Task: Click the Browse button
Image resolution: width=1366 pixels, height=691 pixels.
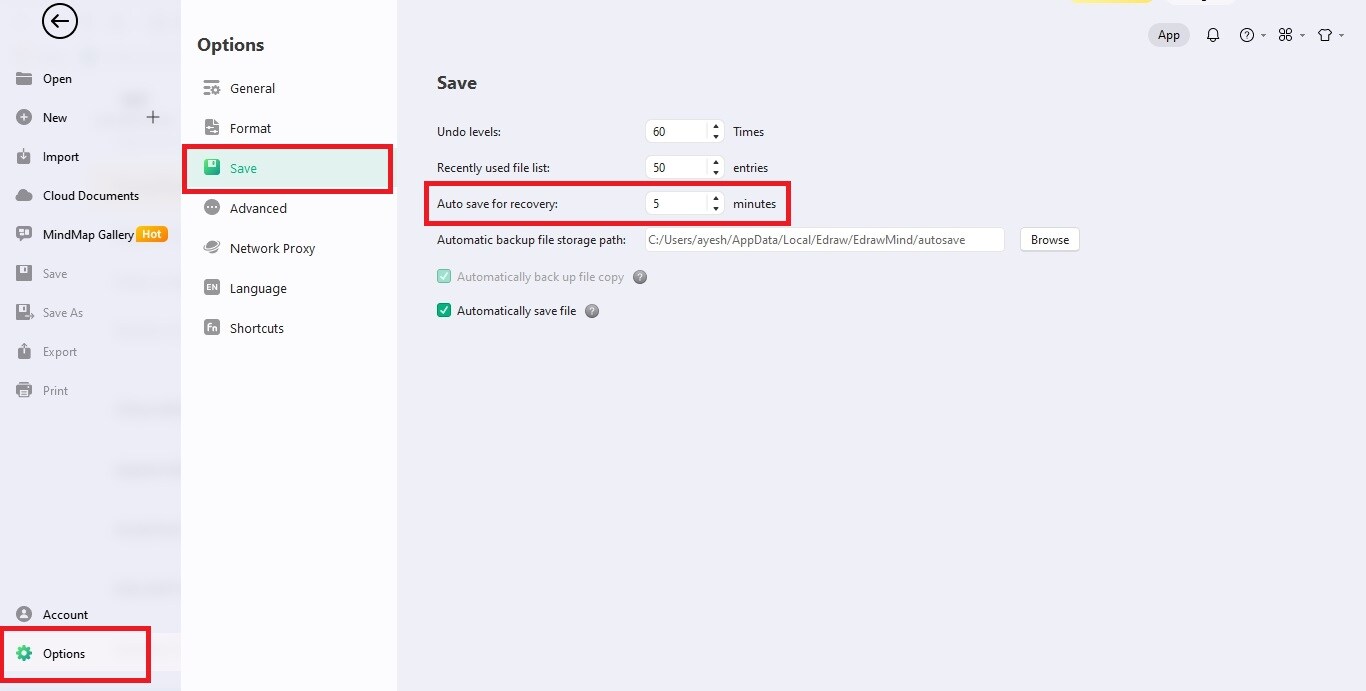Action: tap(1049, 240)
